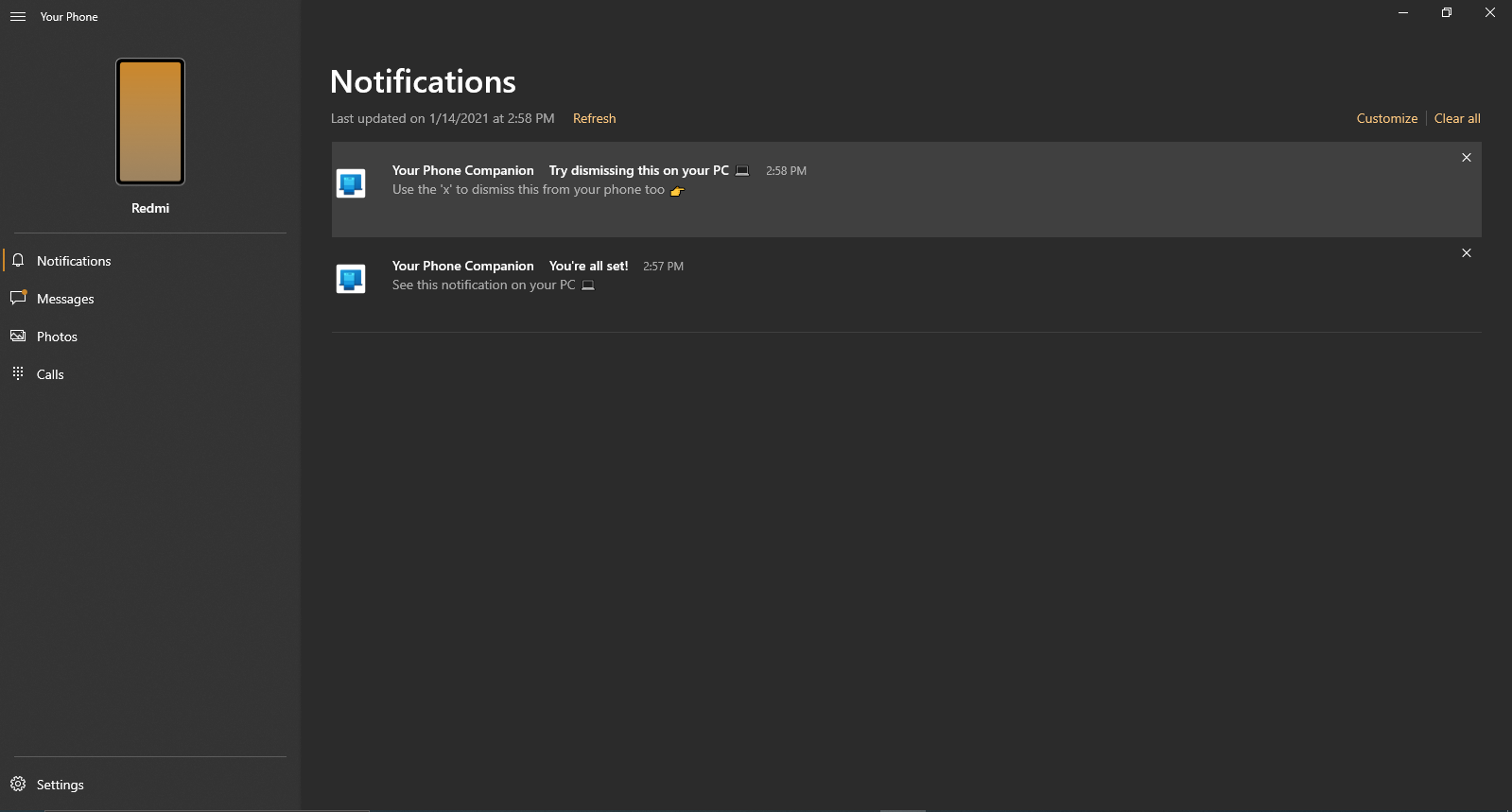
Task: Refresh the notifications list
Action: (x=594, y=118)
